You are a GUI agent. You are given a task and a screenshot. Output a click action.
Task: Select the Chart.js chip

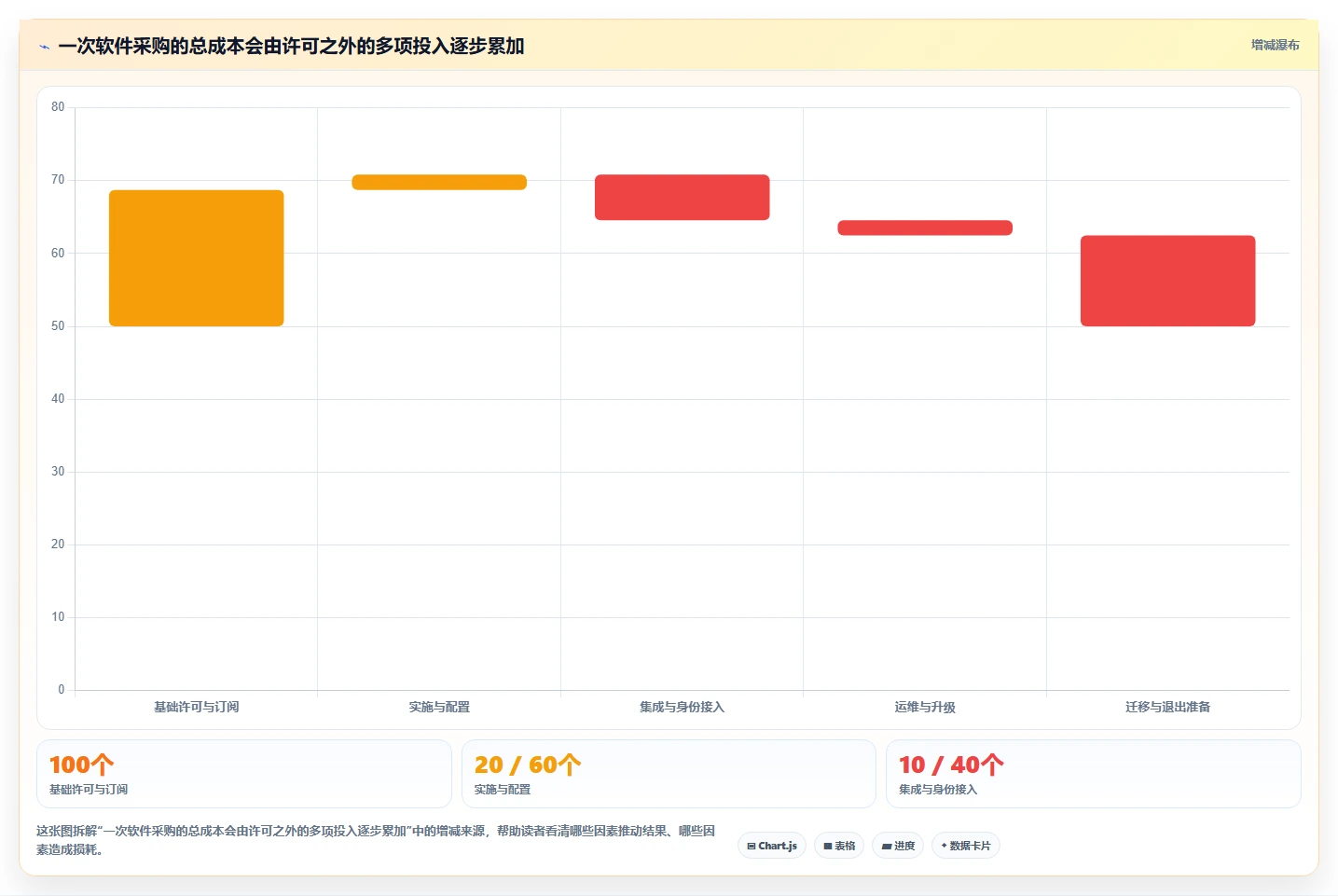pyautogui.click(x=772, y=846)
